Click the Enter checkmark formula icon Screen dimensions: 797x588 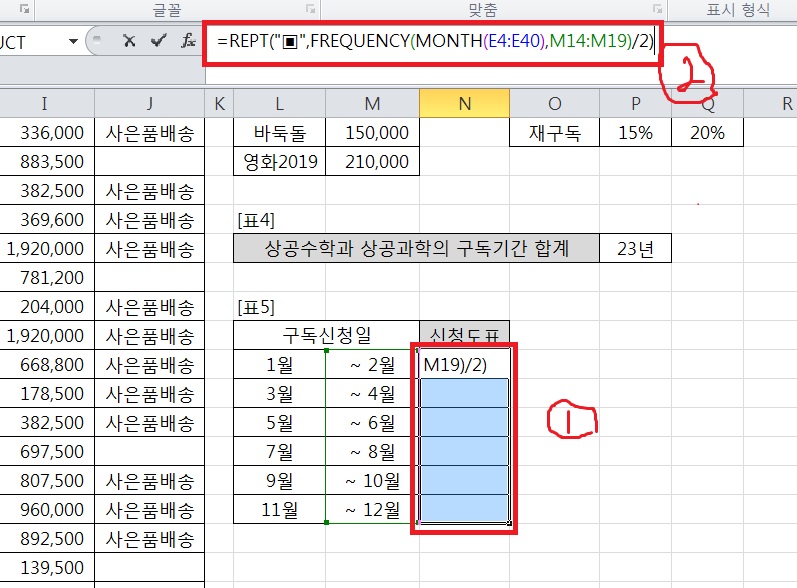(x=157, y=41)
